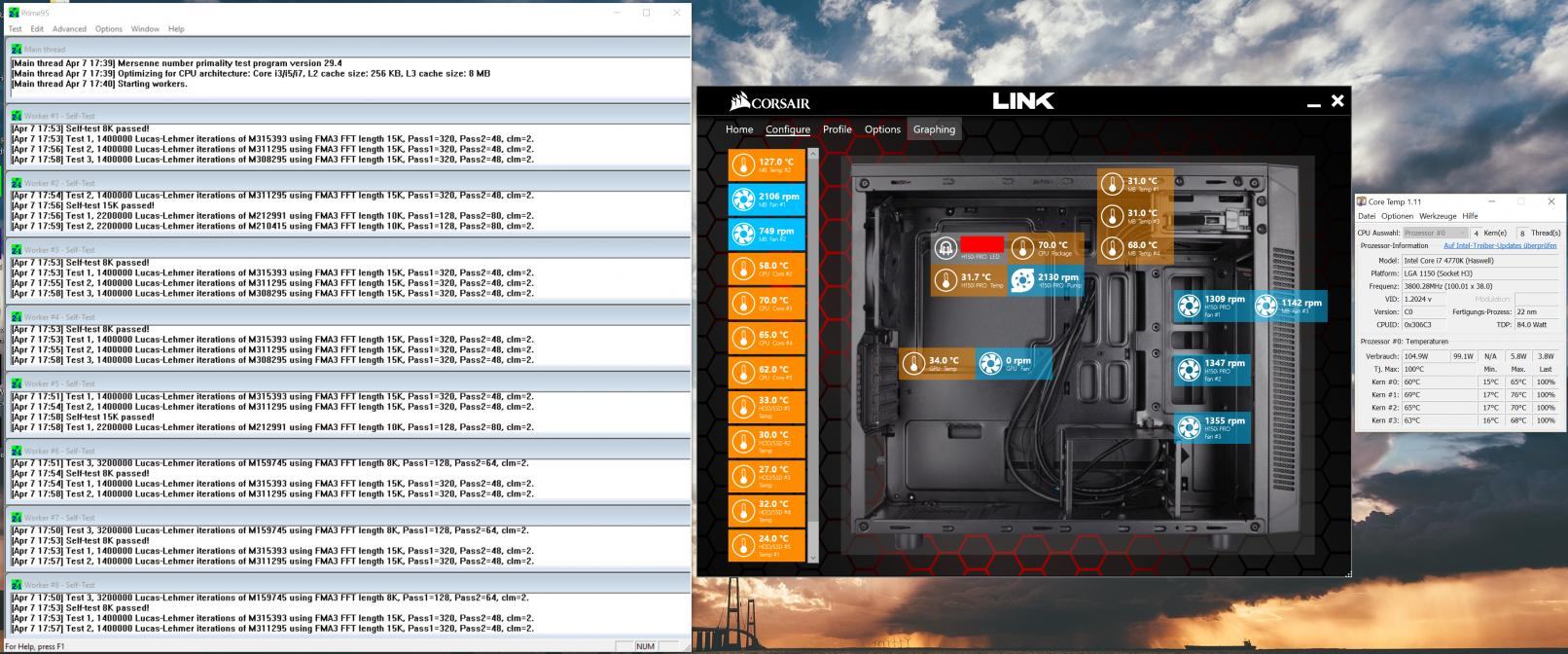Select the HDD/SSD #3 27.0 °C tile
Screen dimensions: 1568x654
tap(766, 476)
